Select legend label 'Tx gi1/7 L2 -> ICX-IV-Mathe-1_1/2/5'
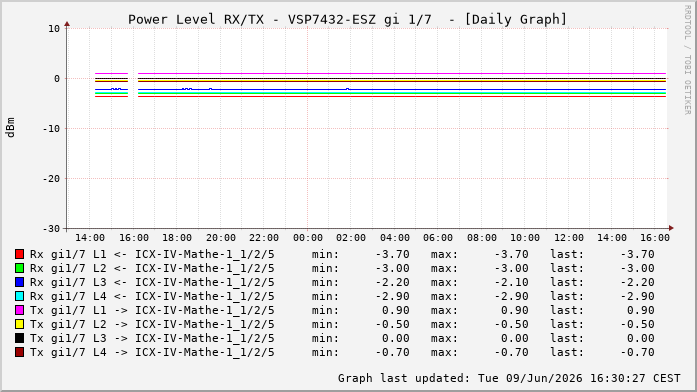This screenshot has width=697, height=392. (x=152, y=324)
